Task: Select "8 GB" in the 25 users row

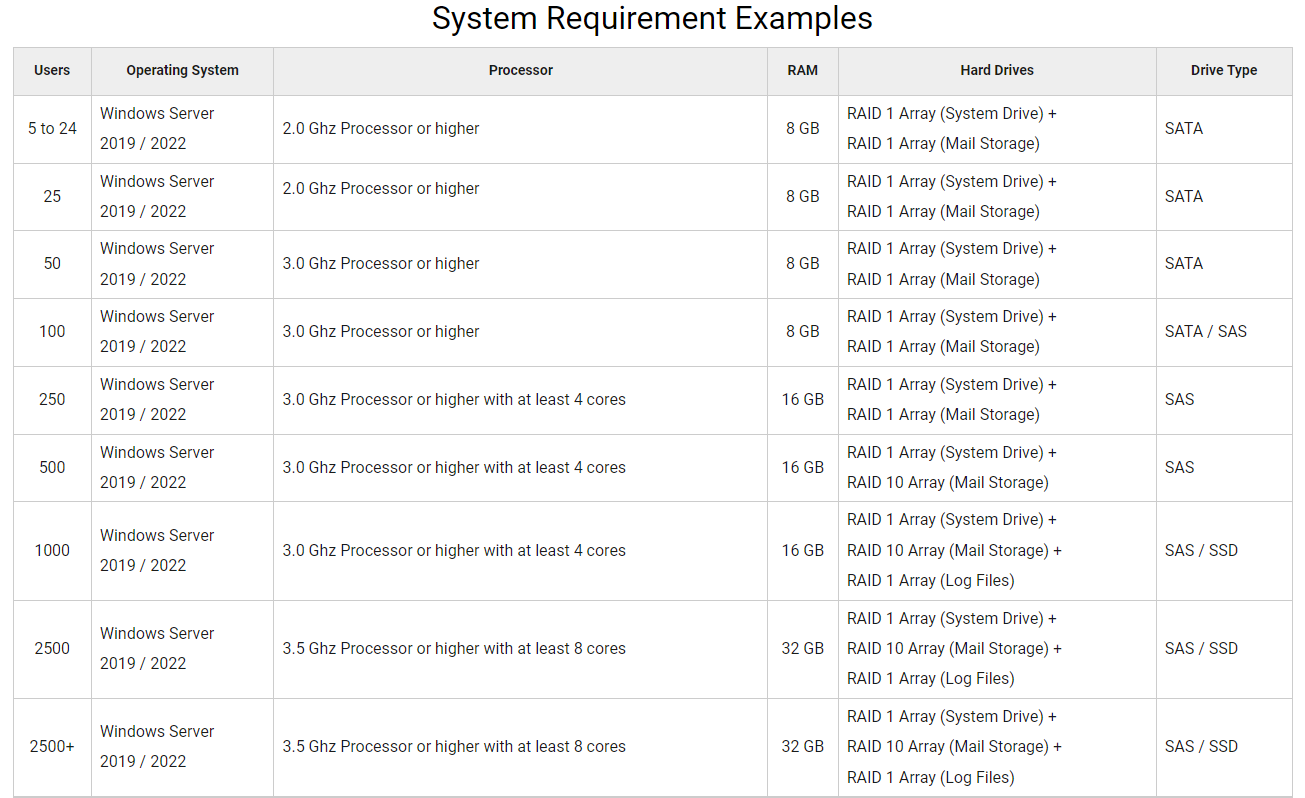Action: click(x=802, y=197)
